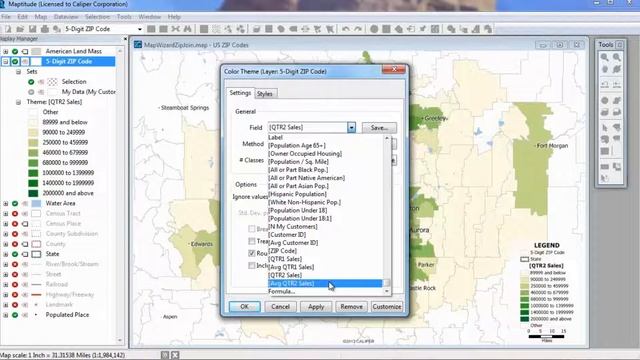Image resolution: width=640 pixels, height=360 pixels.
Task: Switch to the Settings tab
Action: pos(240,93)
